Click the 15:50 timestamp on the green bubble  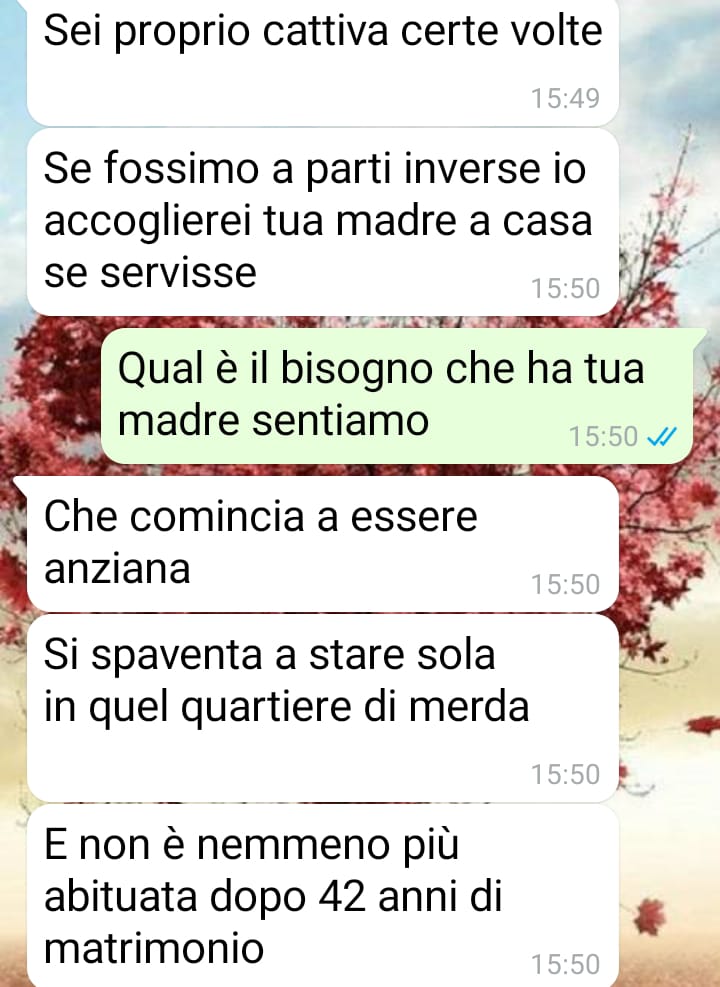[x=603, y=436]
